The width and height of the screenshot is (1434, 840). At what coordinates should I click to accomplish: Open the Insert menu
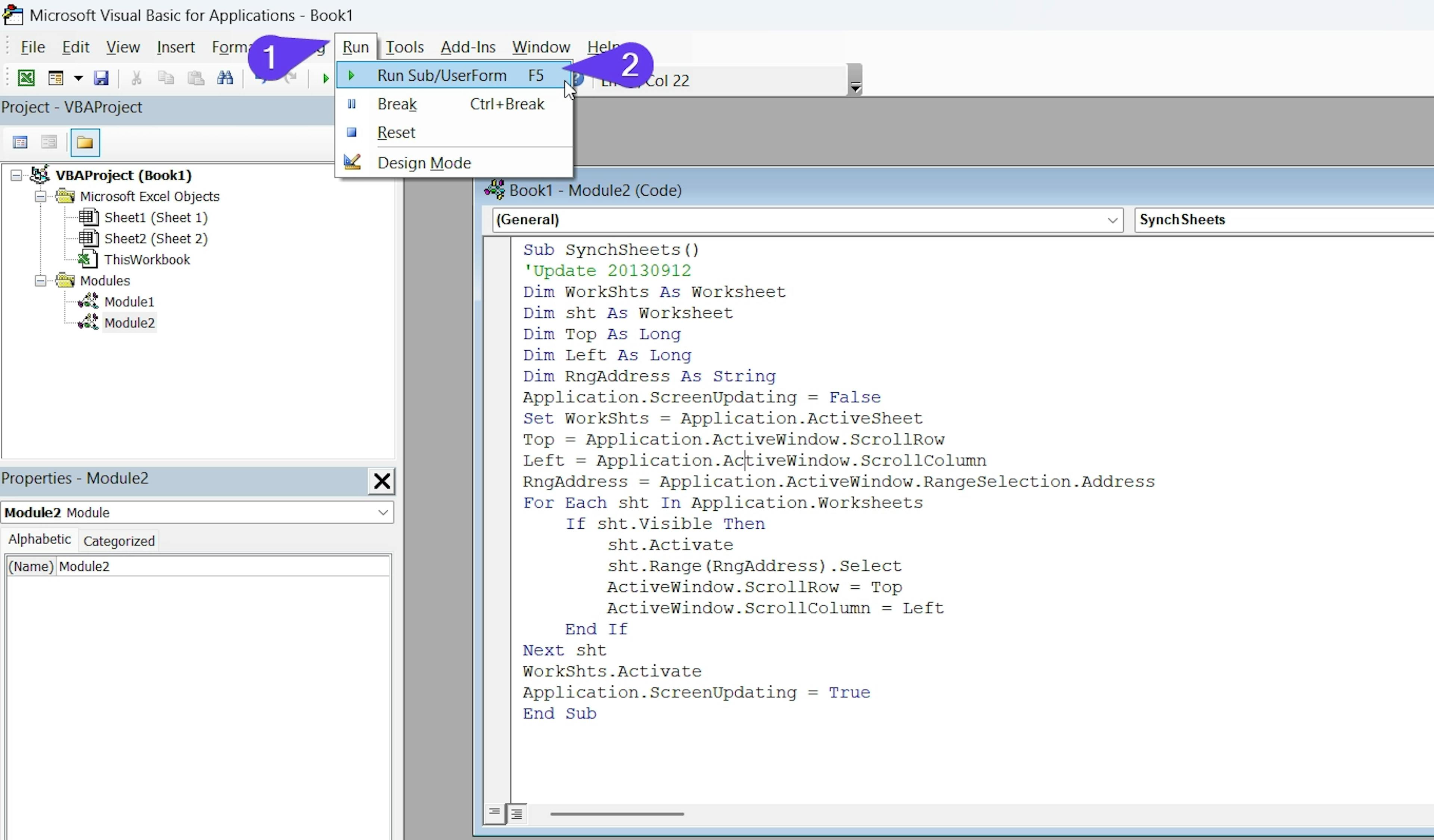coord(176,47)
